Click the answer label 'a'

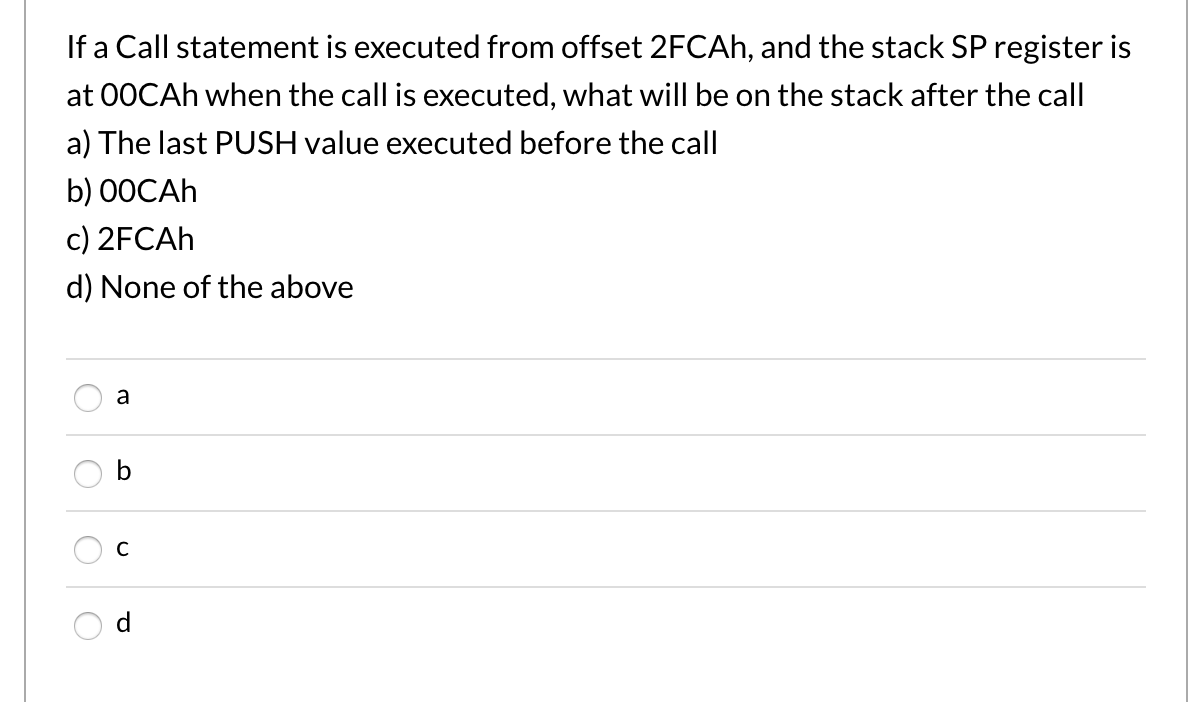[123, 396]
